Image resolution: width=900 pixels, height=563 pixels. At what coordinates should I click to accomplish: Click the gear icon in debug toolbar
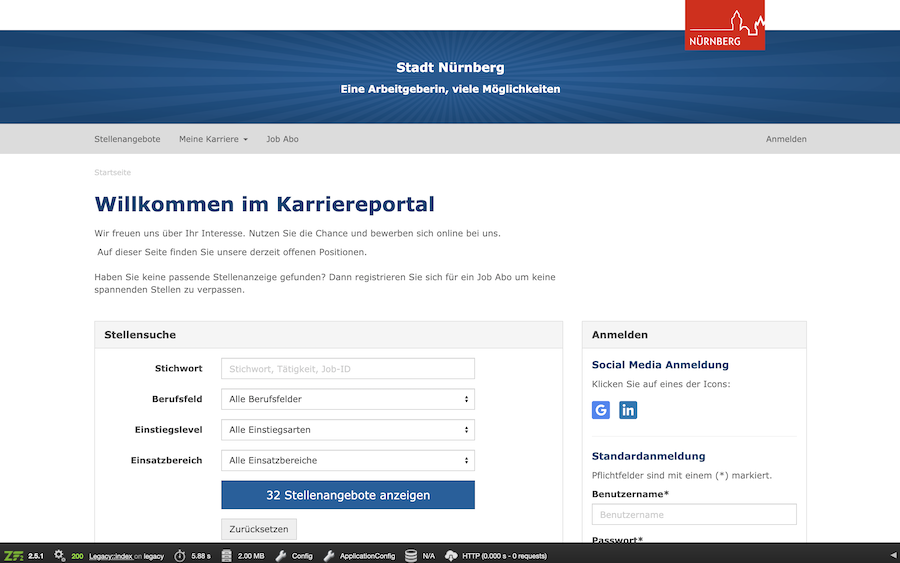click(59, 555)
